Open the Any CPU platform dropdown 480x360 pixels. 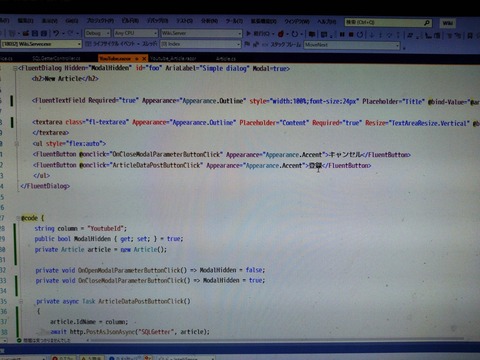click(x=136, y=33)
